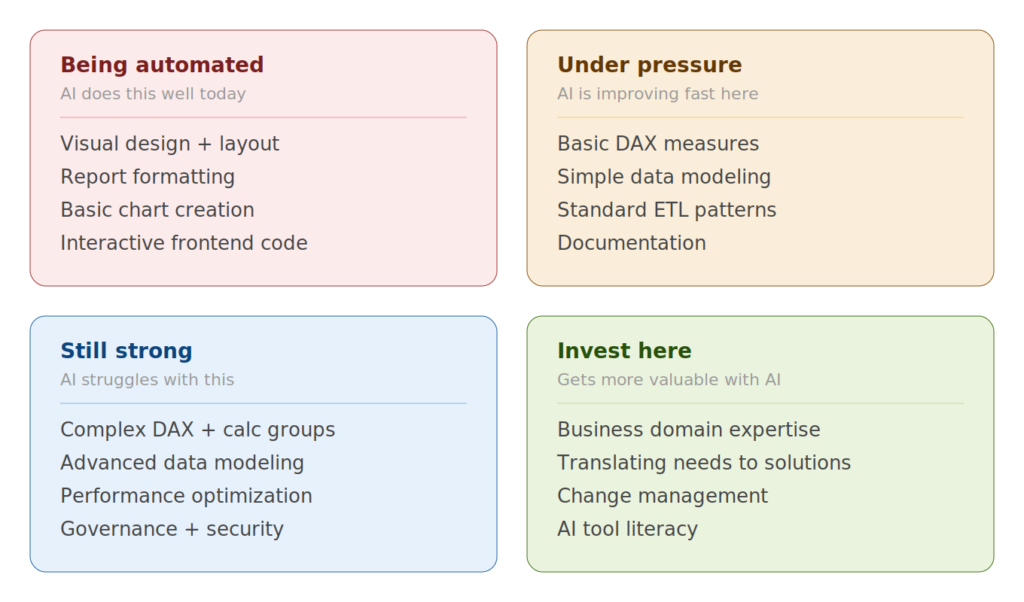
Task: Choose "Interactive frontend code" item
Action: pyautogui.click(x=184, y=243)
